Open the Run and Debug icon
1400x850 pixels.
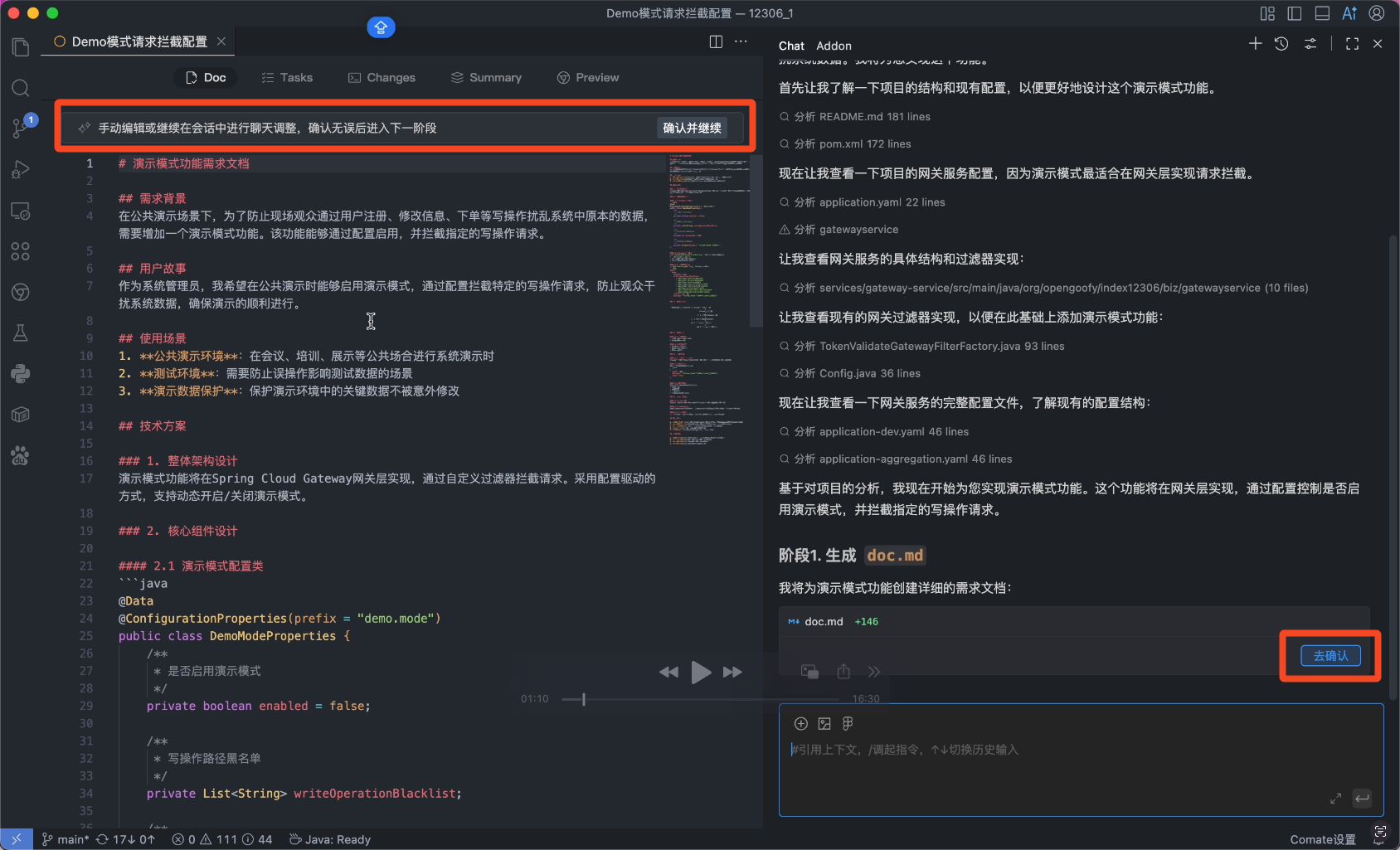[x=21, y=169]
